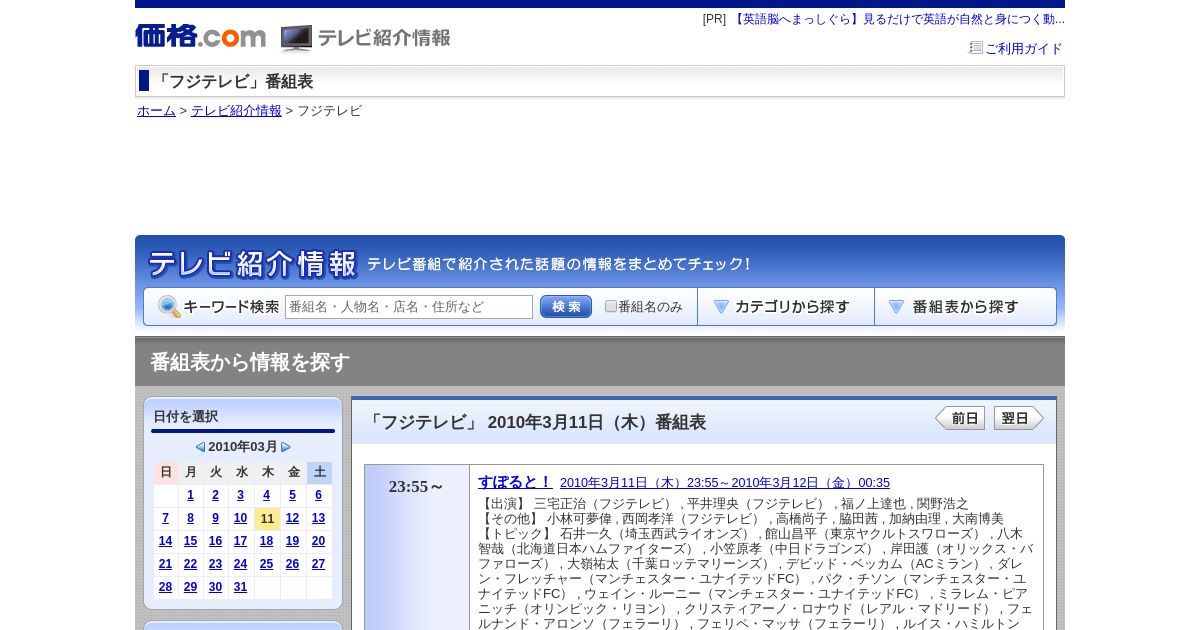This screenshot has width=1200, height=630.
Task: Select March 19 in calendar
Action: click(292, 541)
